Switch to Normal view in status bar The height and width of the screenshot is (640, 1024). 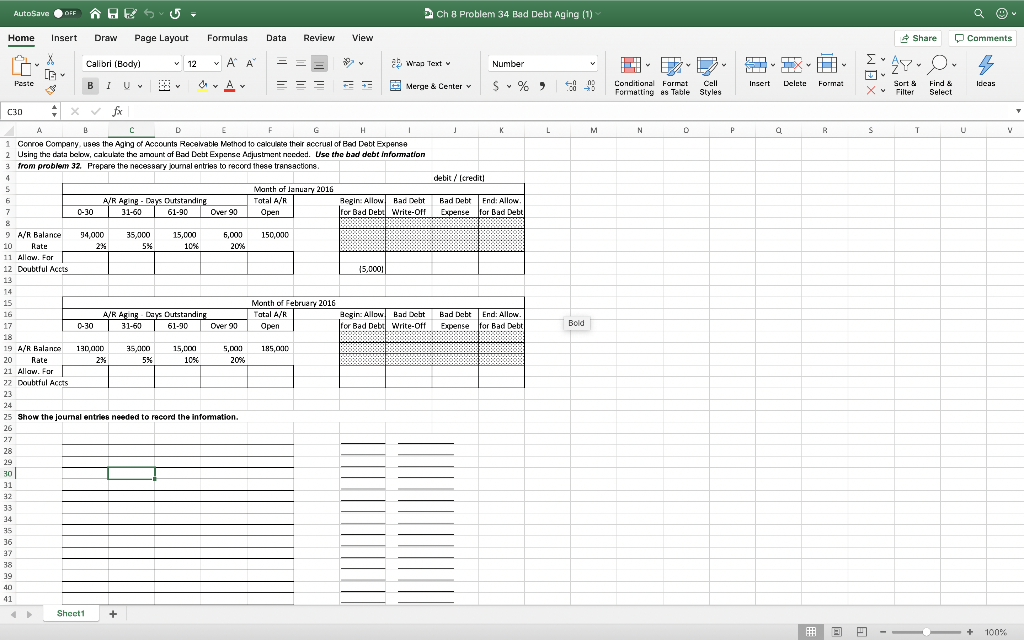point(810,632)
